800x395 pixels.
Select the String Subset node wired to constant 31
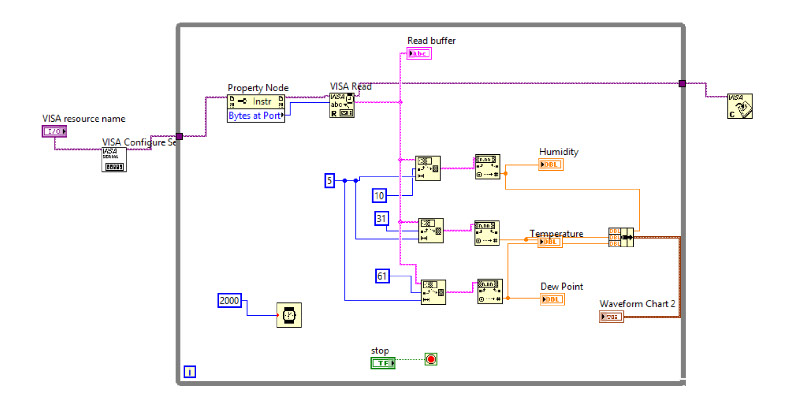pos(431,231)
